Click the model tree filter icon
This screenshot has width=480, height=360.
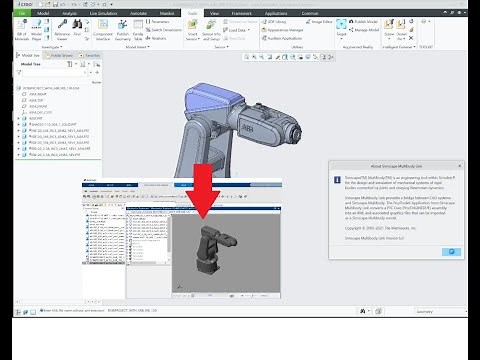point(19,72)
